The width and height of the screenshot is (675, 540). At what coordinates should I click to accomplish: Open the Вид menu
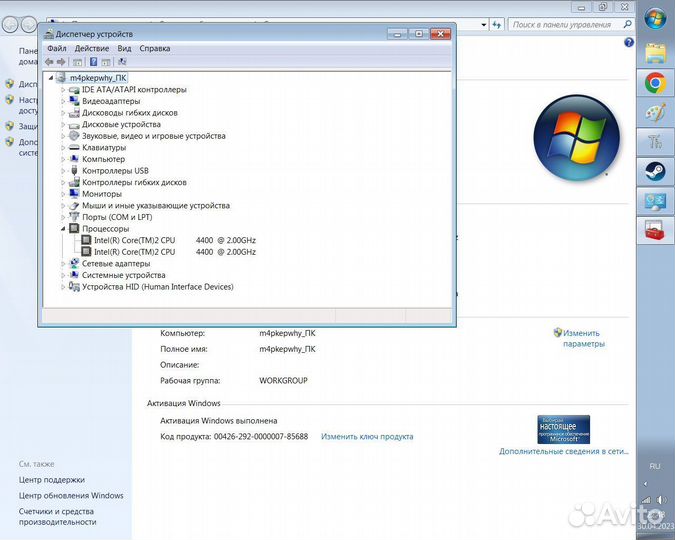click(124, 49)
